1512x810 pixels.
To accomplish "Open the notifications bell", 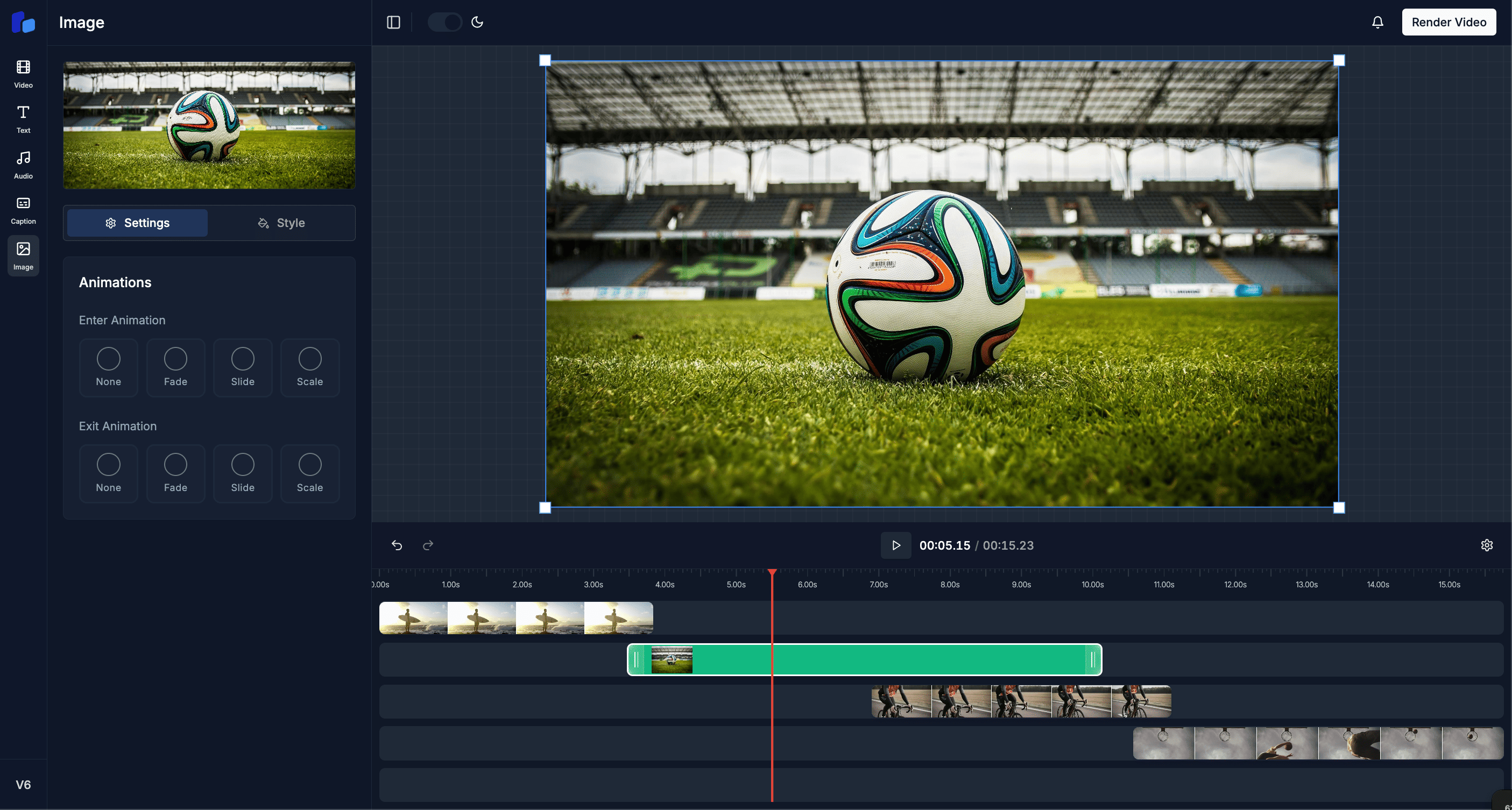I will coord(1377,22).
